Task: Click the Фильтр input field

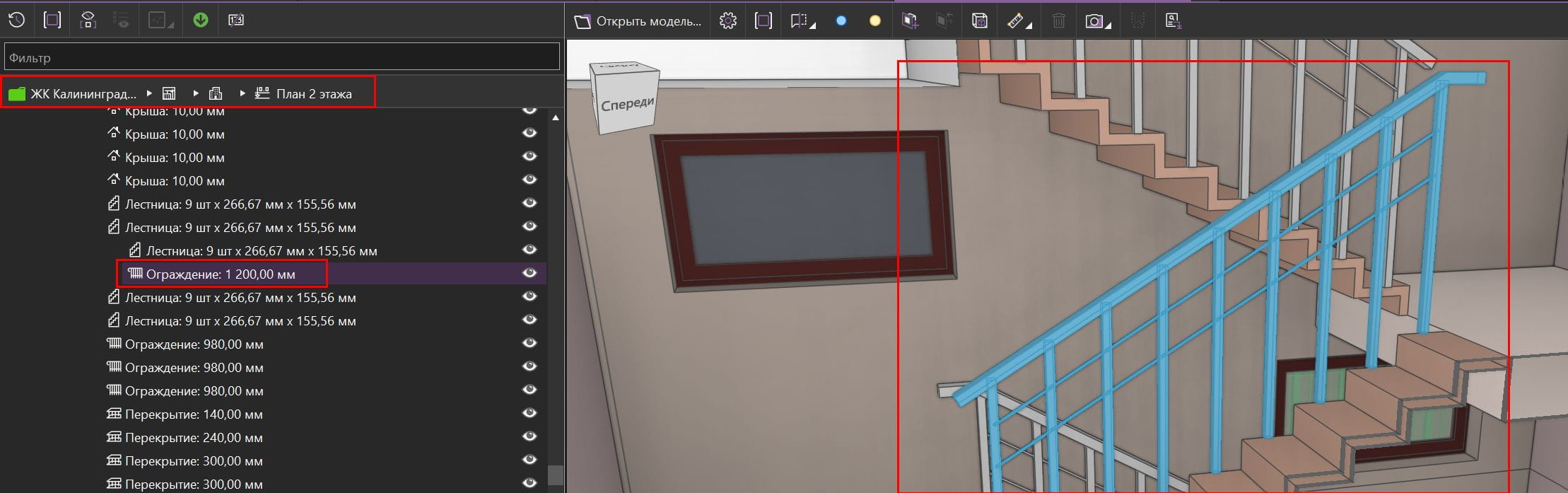Action: (x=281, y=57)
